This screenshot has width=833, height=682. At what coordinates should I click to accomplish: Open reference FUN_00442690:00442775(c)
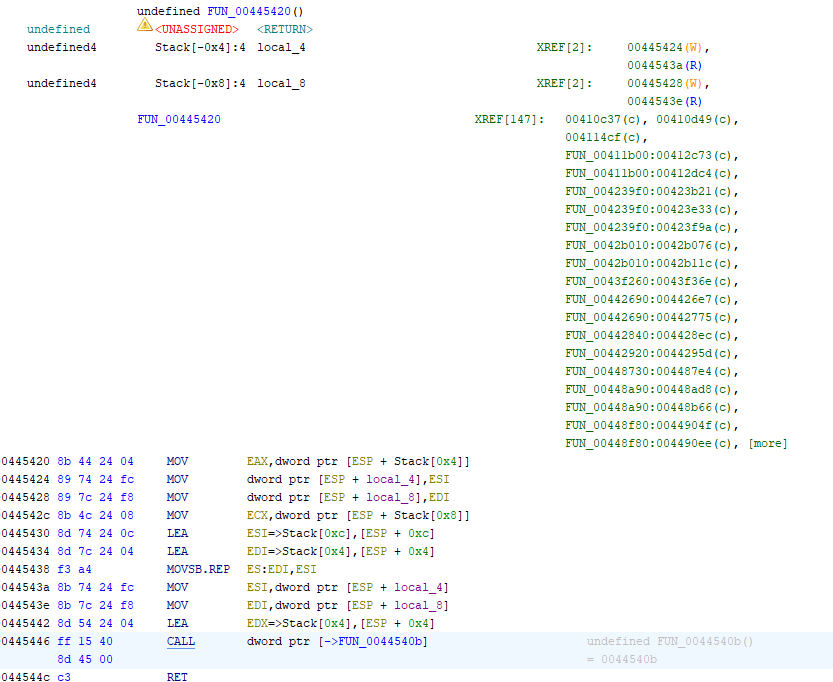click(649, 318)
